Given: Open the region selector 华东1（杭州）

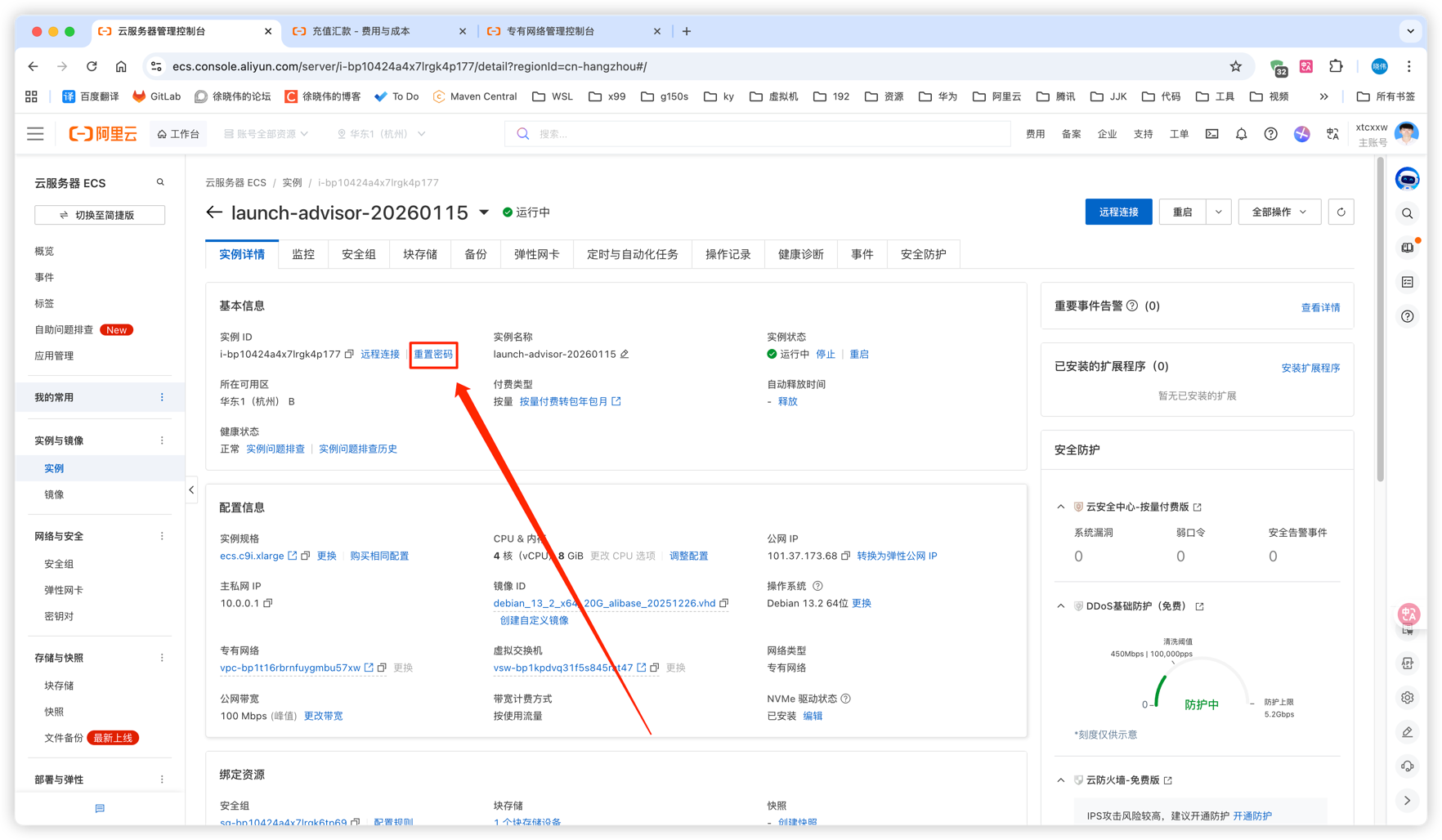Looking at the screenshot, I should tap(381, 134).
